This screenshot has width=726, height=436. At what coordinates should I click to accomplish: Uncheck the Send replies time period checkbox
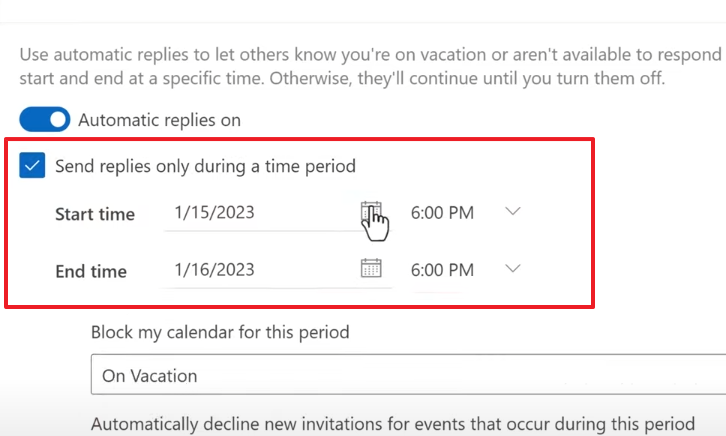tap(32, 165)
